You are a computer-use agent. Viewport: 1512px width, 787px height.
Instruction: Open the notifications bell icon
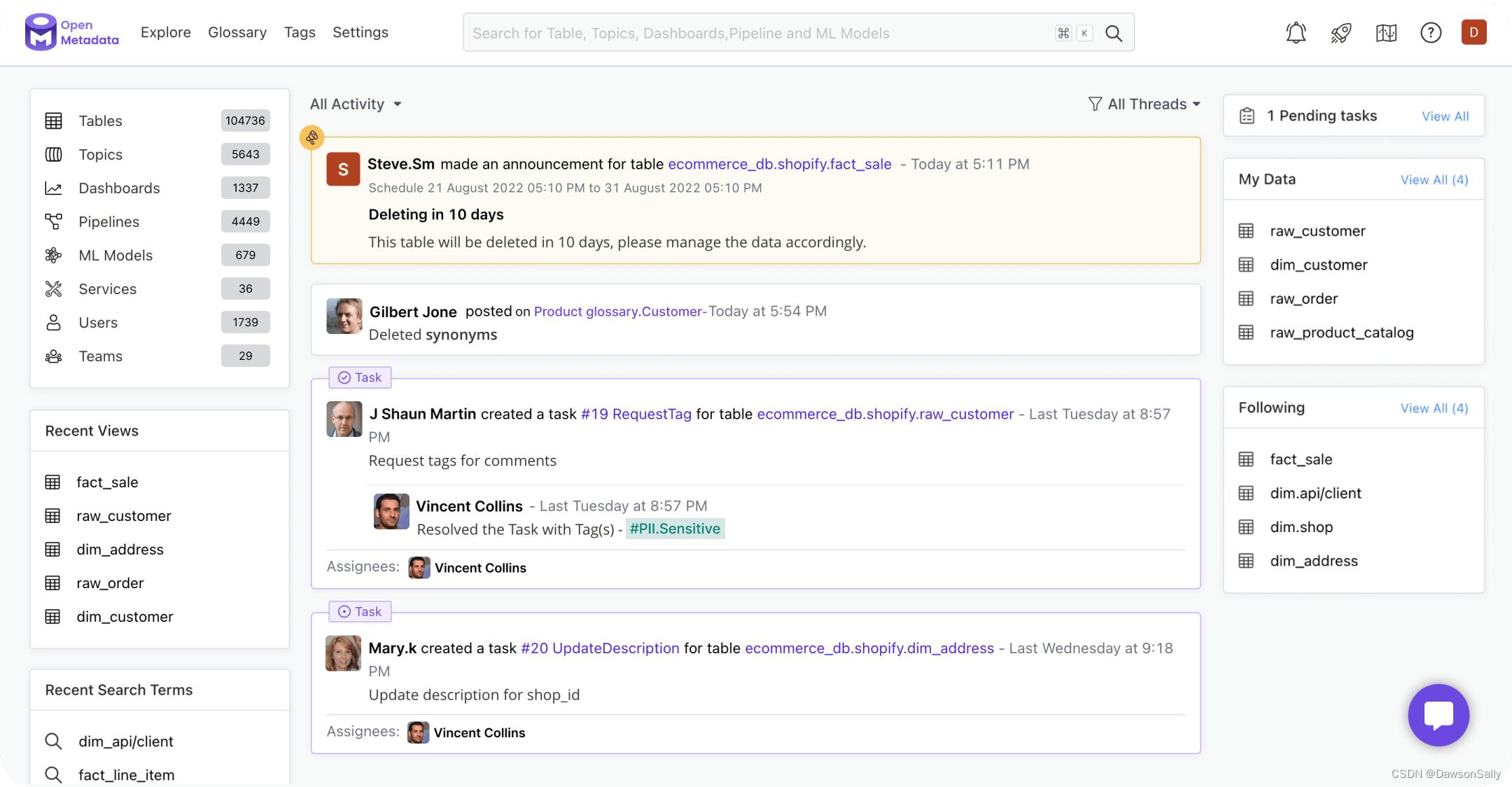pyautogui.click(x=1296, y=32)
